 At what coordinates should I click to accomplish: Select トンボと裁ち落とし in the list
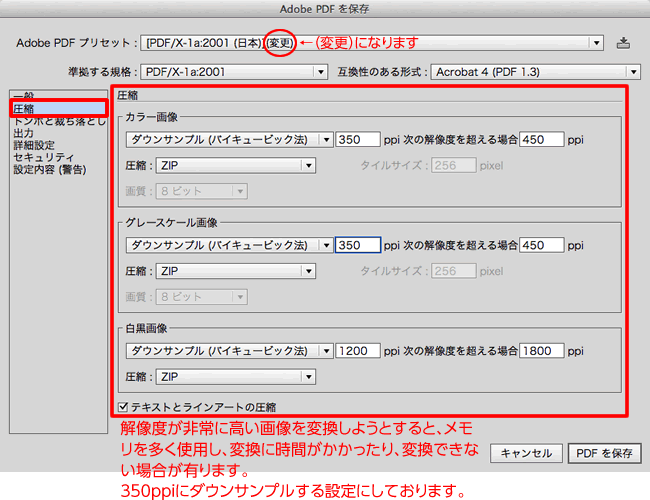coord(60,121)
